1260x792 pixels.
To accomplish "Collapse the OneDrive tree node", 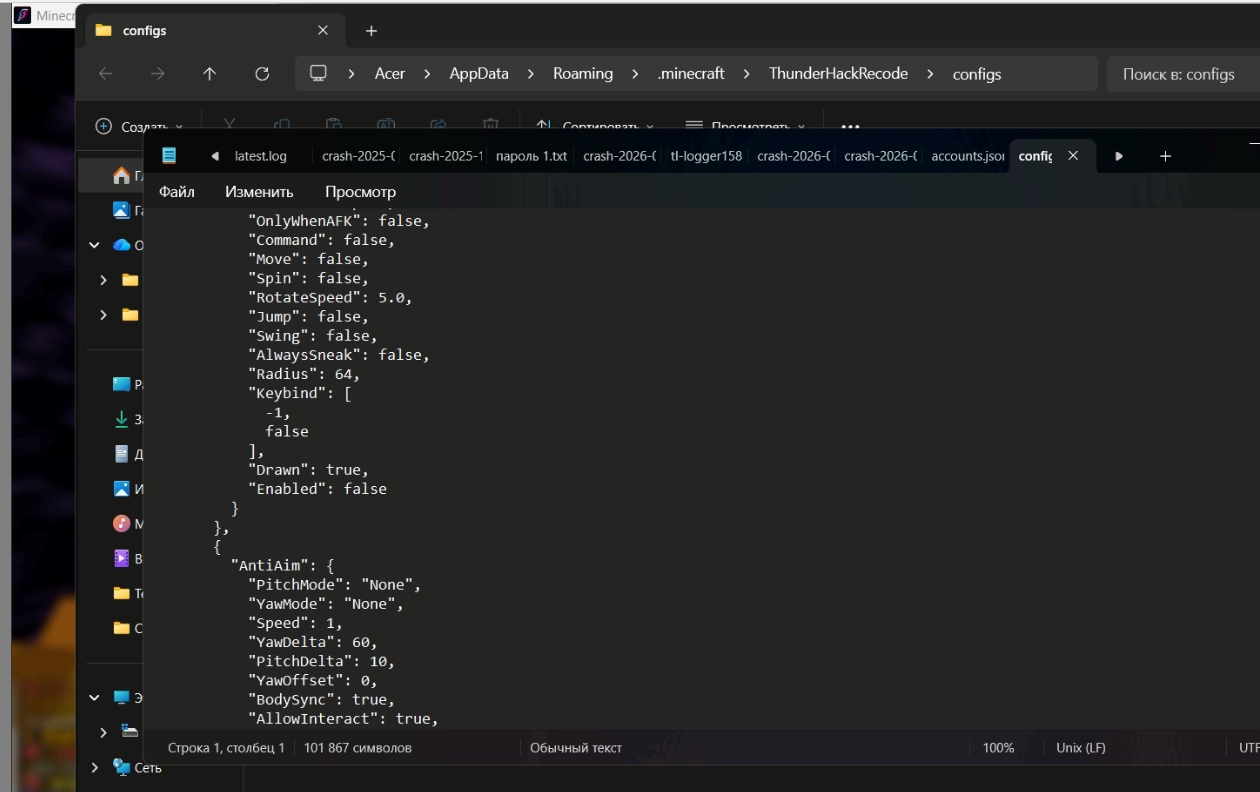I will tap(95, 245).
